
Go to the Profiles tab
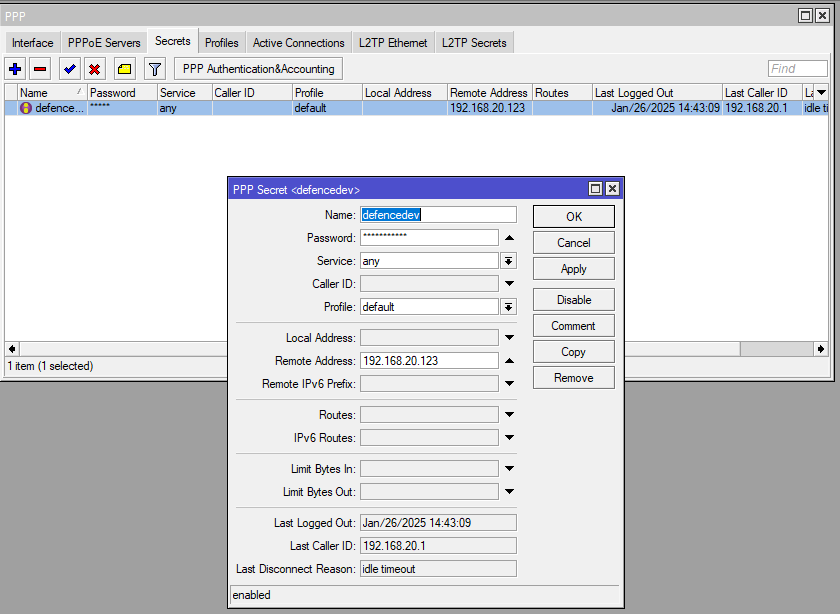point(222,43)
